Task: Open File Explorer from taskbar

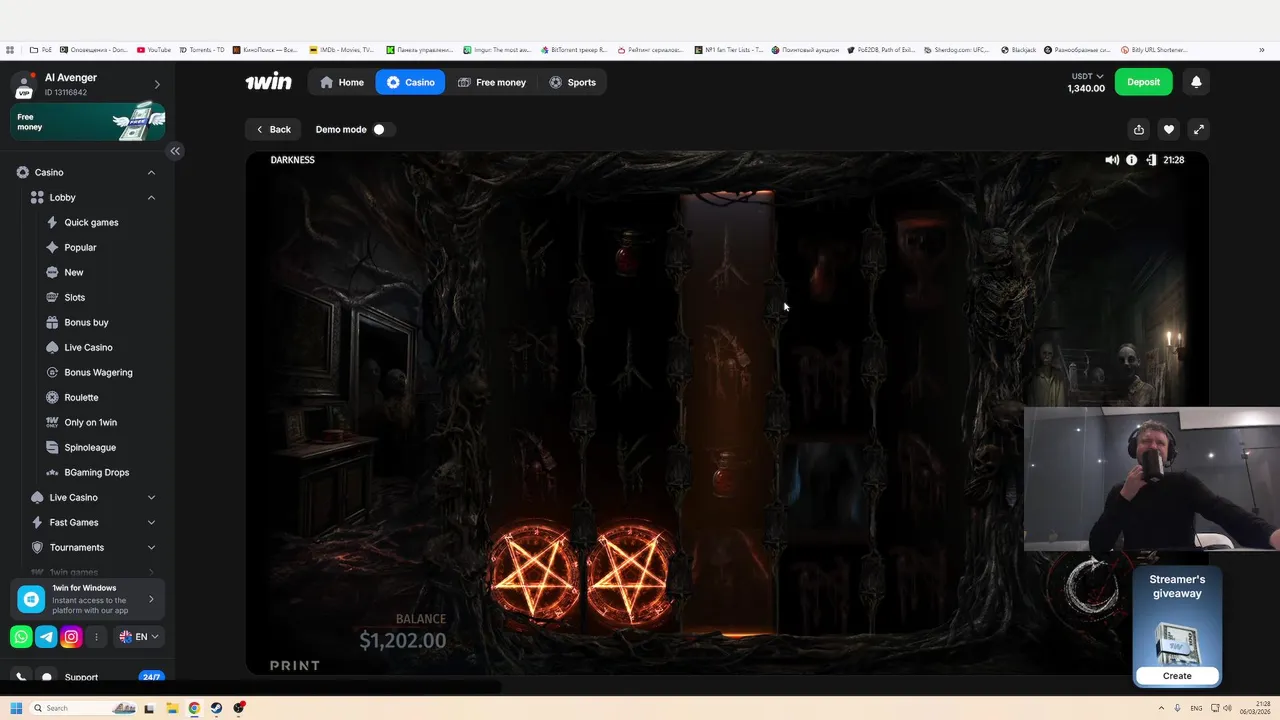Action: [172, 708]
